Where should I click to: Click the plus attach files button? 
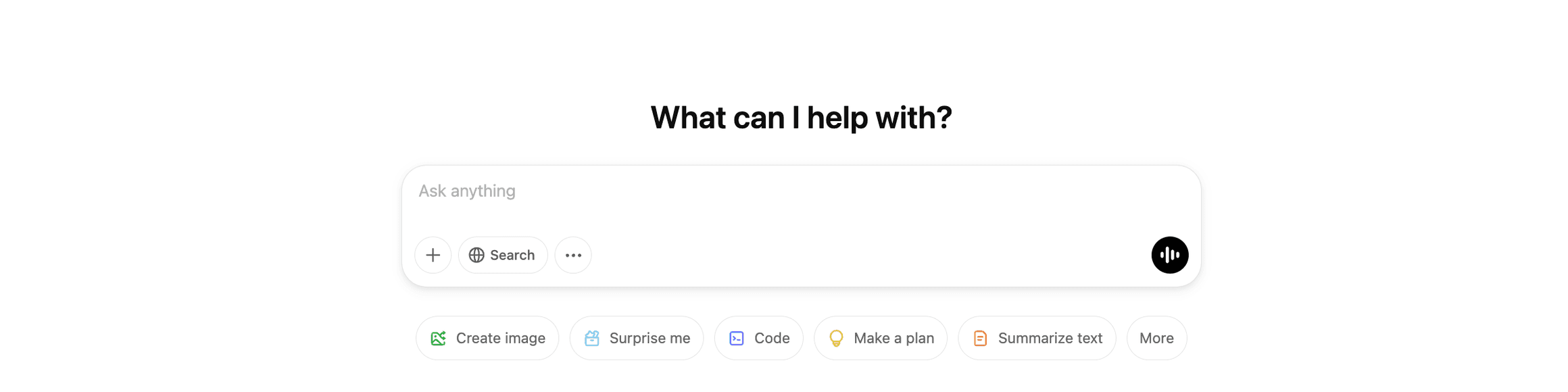click(x=433, y=255)
